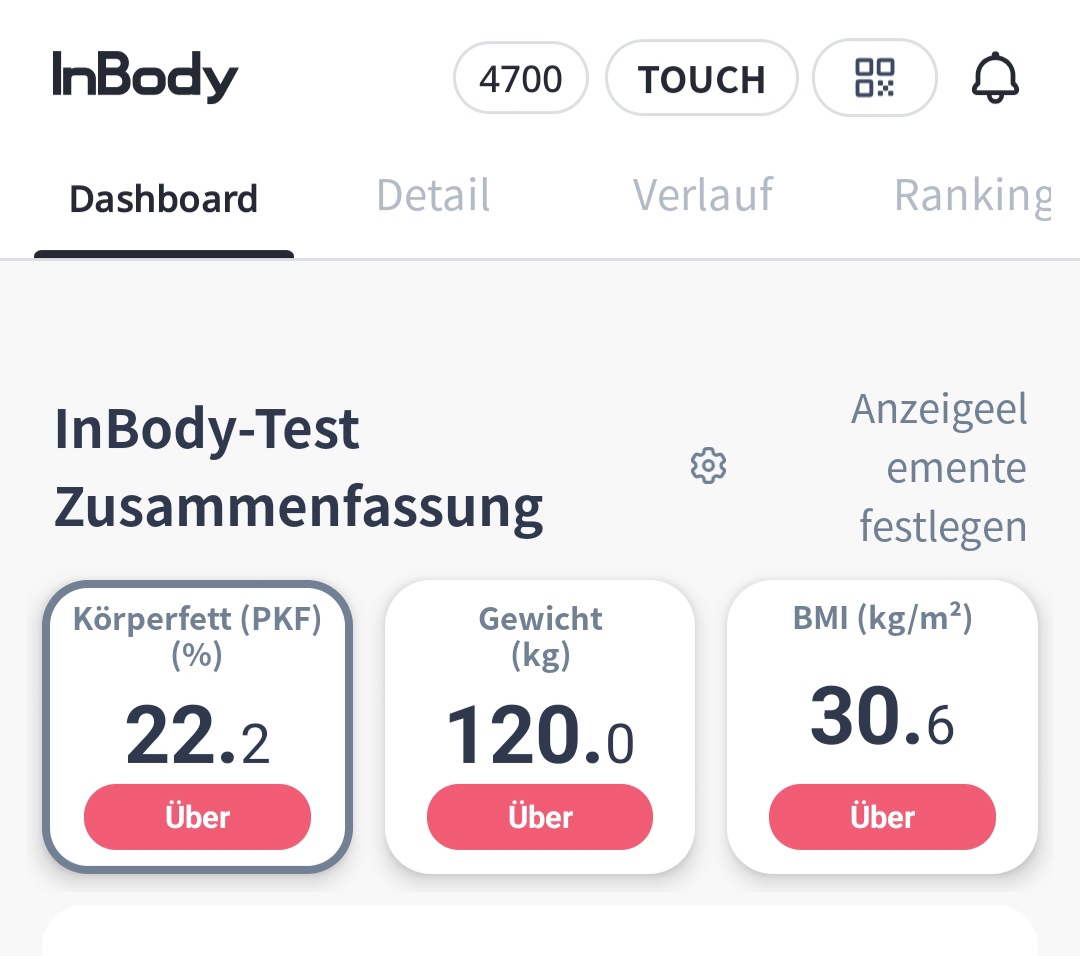This screenshot has width=1080, height=956.
Task: Tap the 4700 points pill
Action: pyautogui.click(x=521, y=78)
